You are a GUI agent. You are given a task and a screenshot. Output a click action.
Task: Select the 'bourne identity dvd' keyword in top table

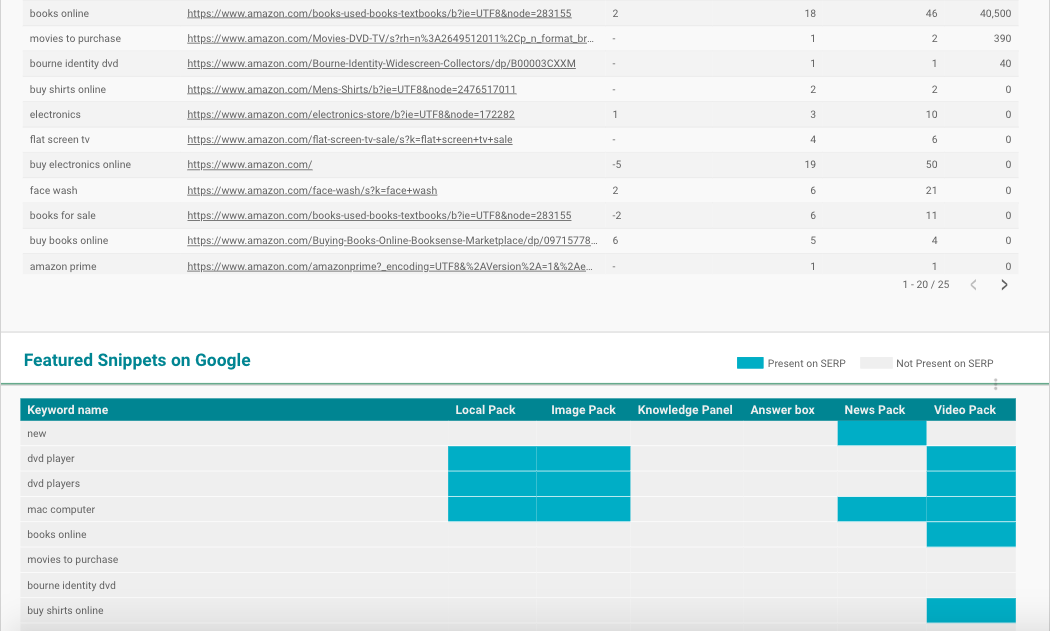pos(74,64)
